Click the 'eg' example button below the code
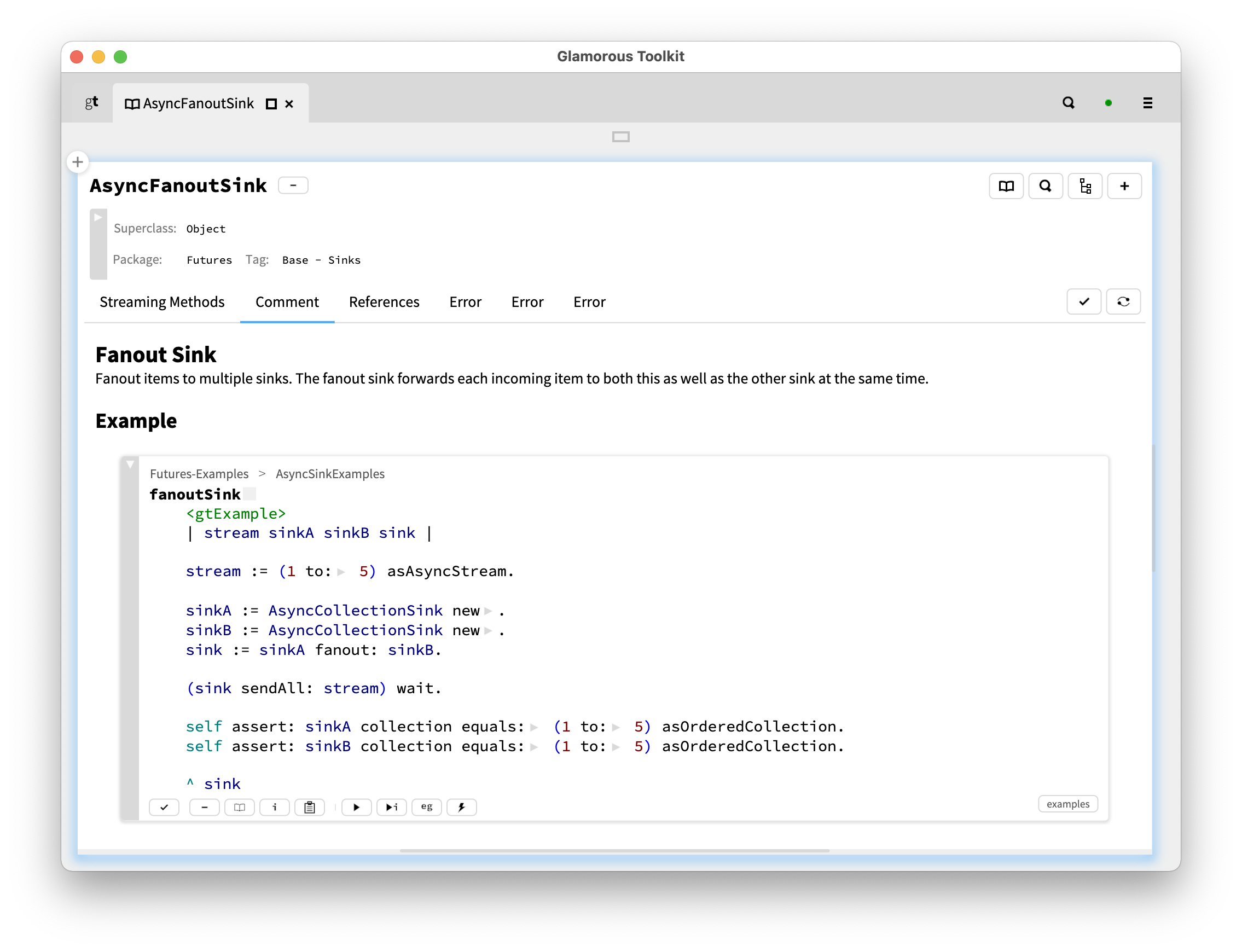1242x952 pixels. (426, 807)
